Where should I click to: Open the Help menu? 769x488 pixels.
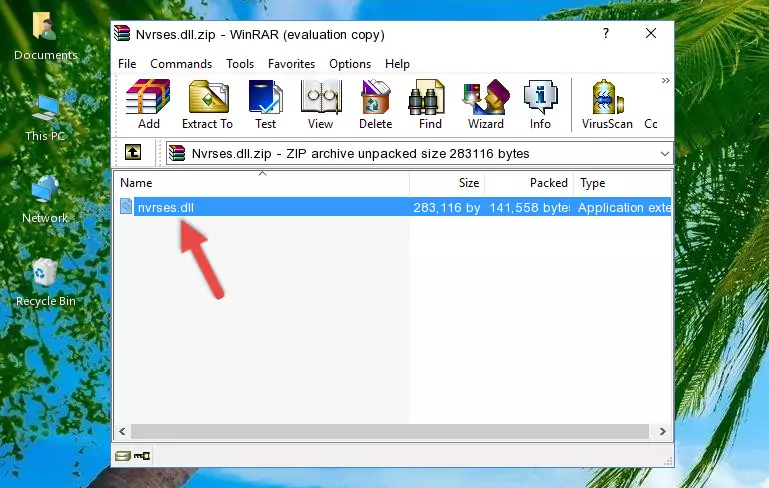397,64
